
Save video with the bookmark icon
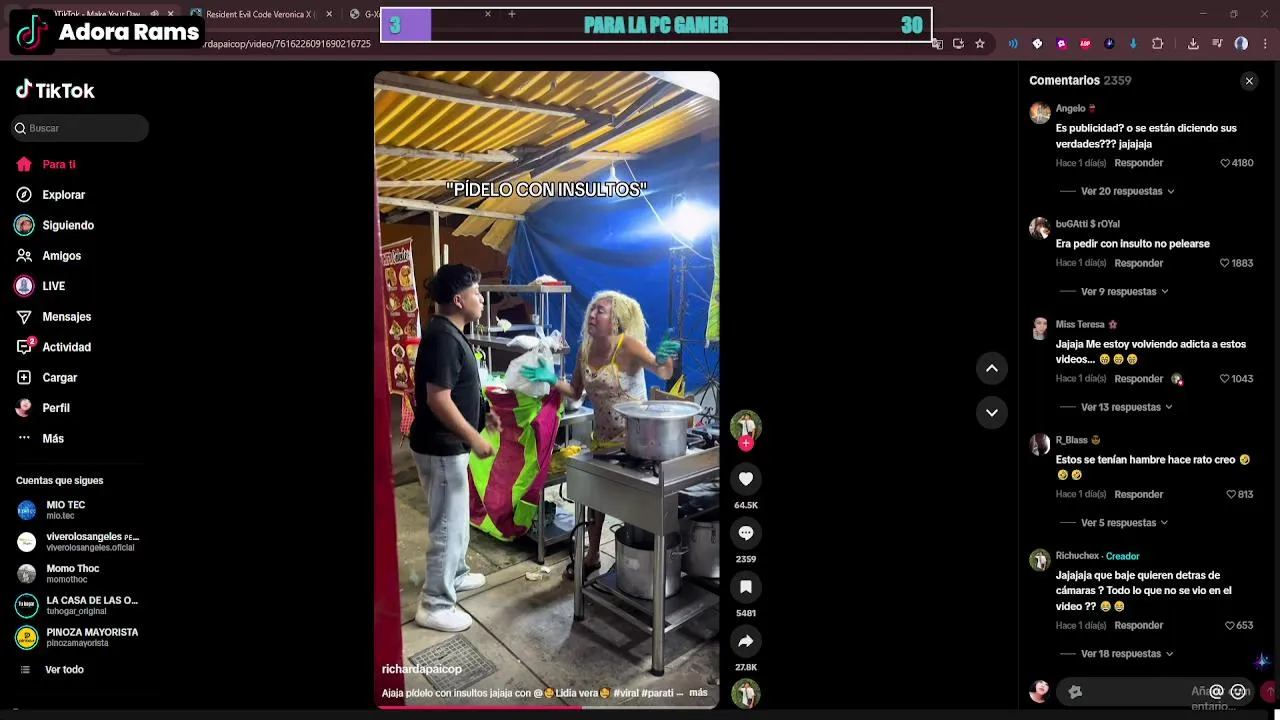(745, 587)
